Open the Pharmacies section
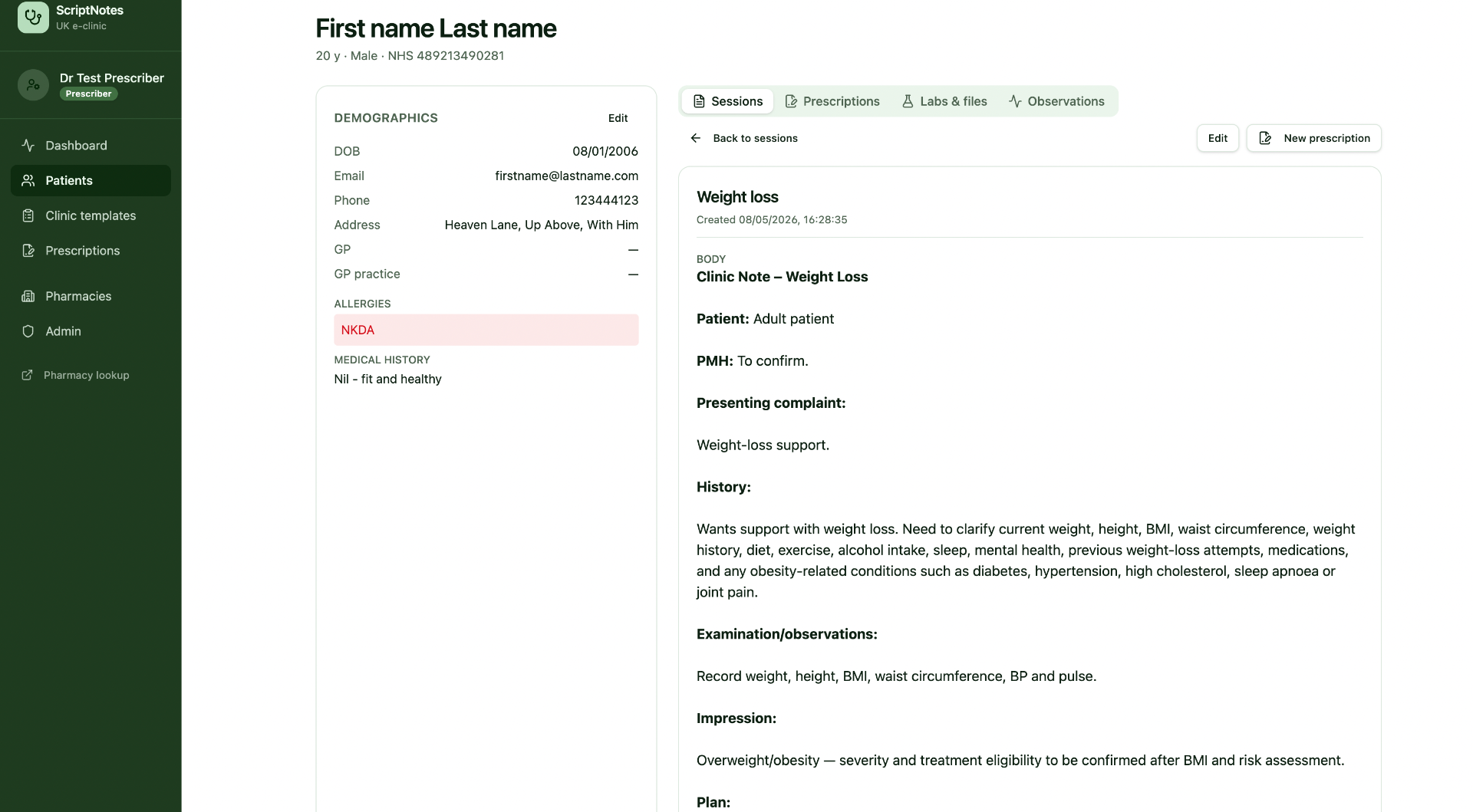 click(91, 297)
